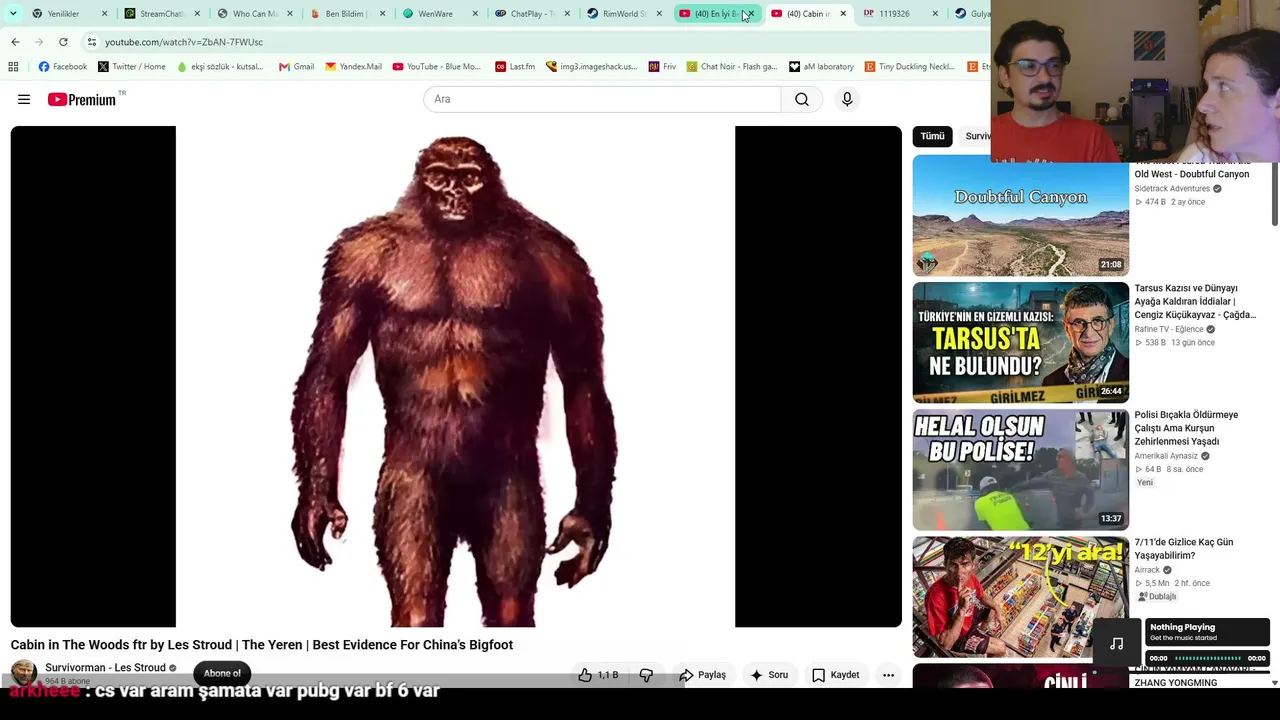The image size is (1280, 720).
Task: Open the Friv bookmark
Action: click(x=662, y=67)
